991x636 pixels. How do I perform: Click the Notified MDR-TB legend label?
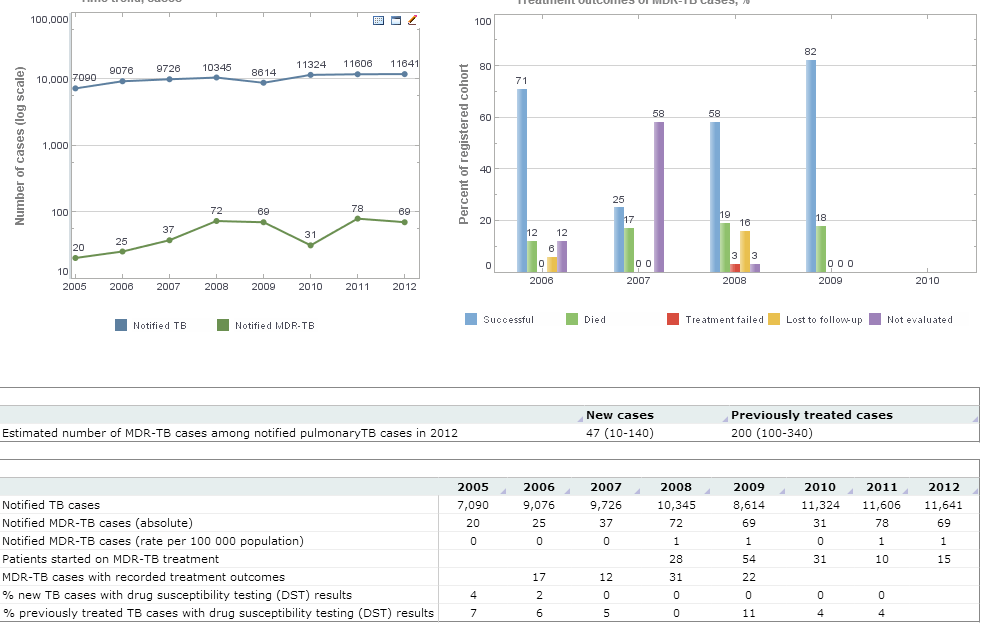[274, 326]
